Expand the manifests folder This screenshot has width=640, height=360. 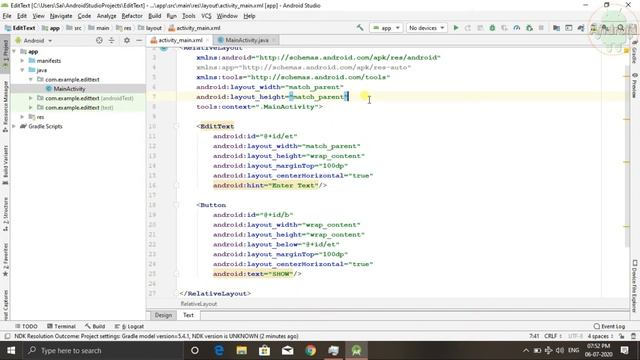coord(22,60)
